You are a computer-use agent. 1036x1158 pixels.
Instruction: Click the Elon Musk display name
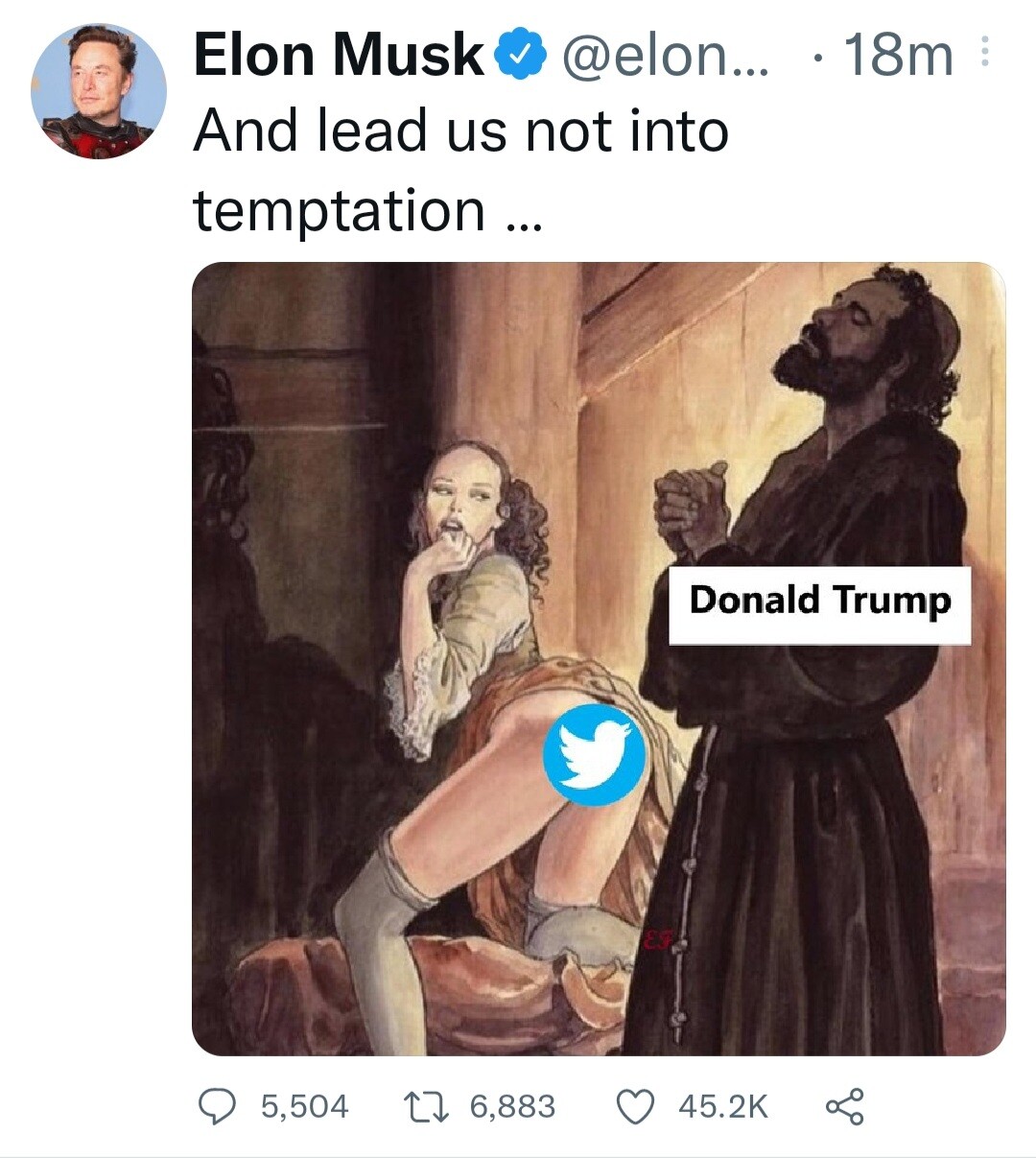(x=339, y=55)
